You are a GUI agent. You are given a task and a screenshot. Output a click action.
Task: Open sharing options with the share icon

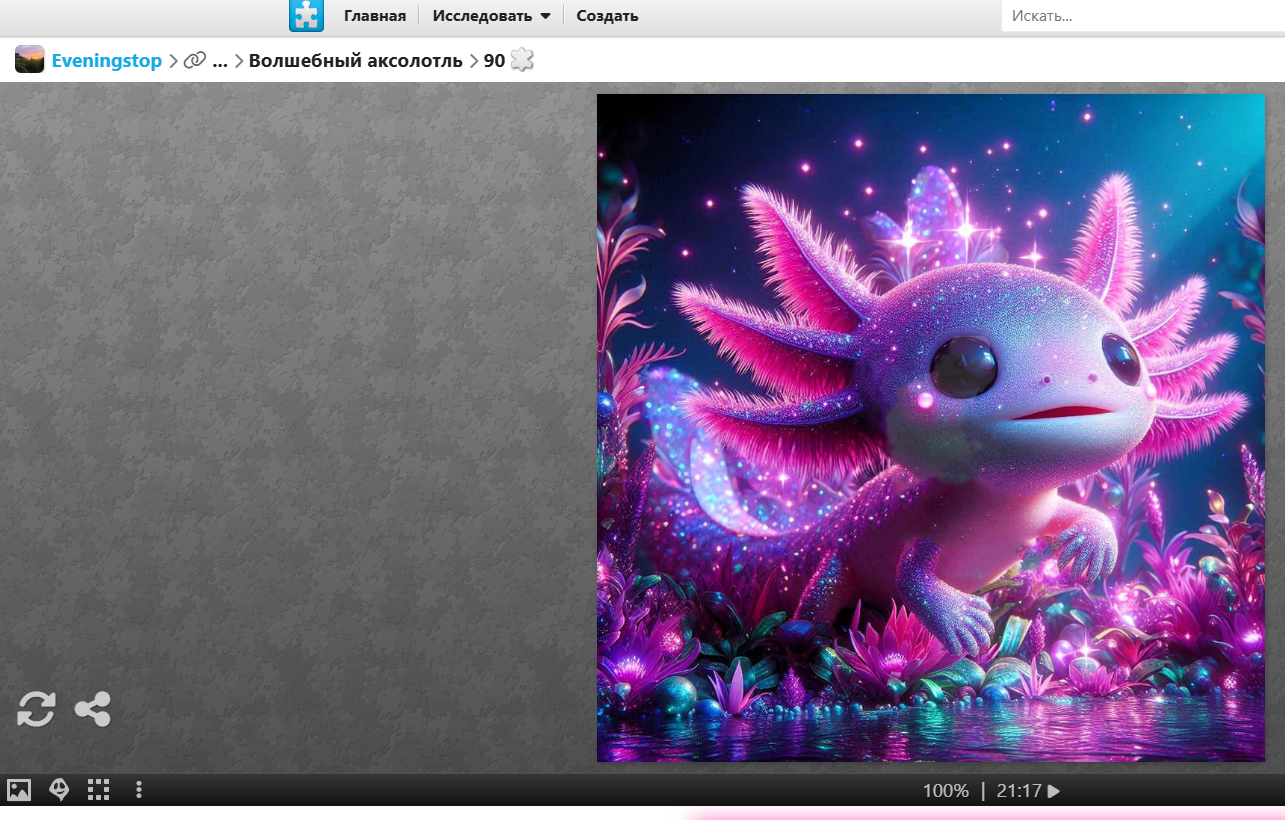tap(93, 709)
